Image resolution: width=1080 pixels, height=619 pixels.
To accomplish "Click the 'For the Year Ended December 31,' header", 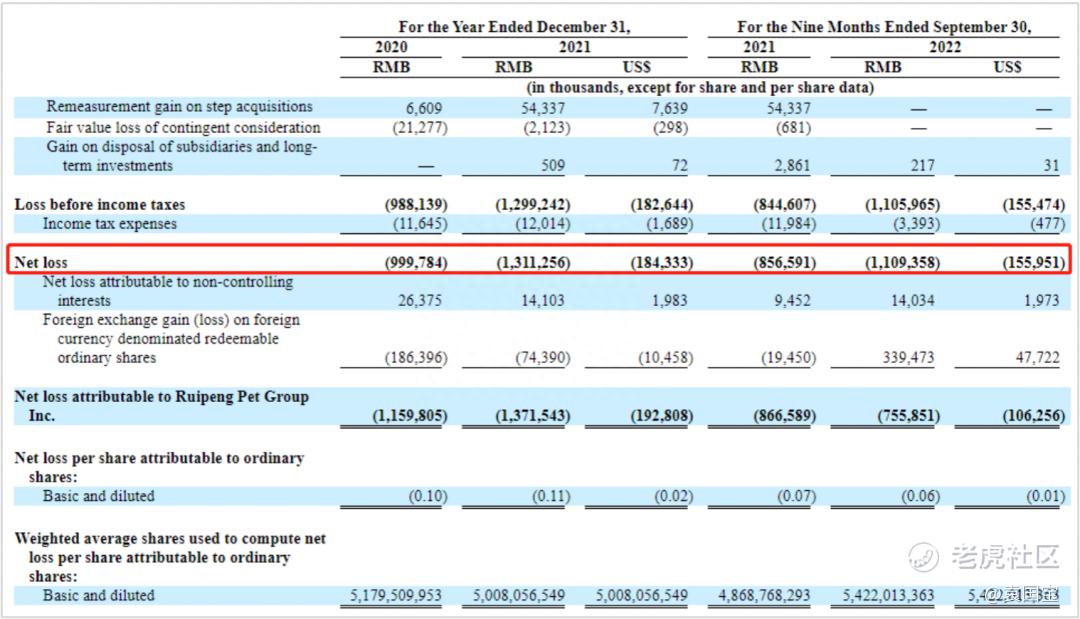I will (x=514, y=27).
